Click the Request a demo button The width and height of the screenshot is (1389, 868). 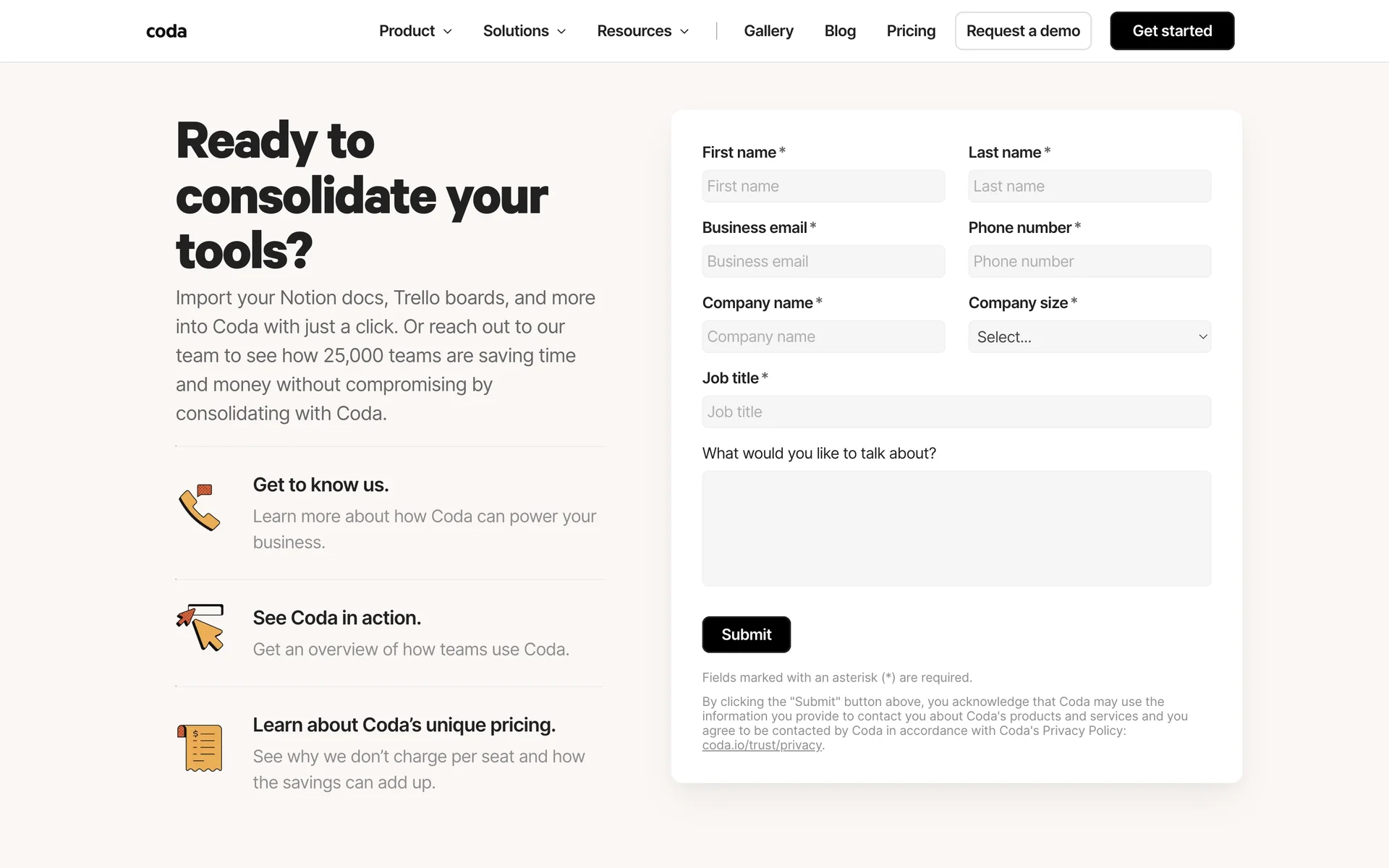click(x=1023, y=31)
